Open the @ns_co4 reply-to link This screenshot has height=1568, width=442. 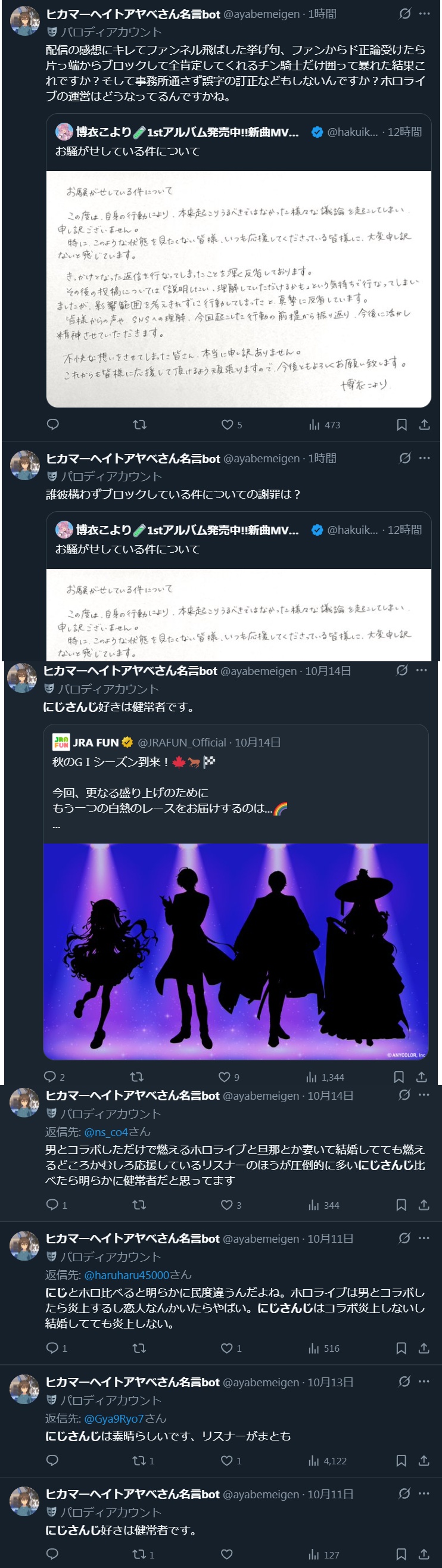coord(106,1131)
